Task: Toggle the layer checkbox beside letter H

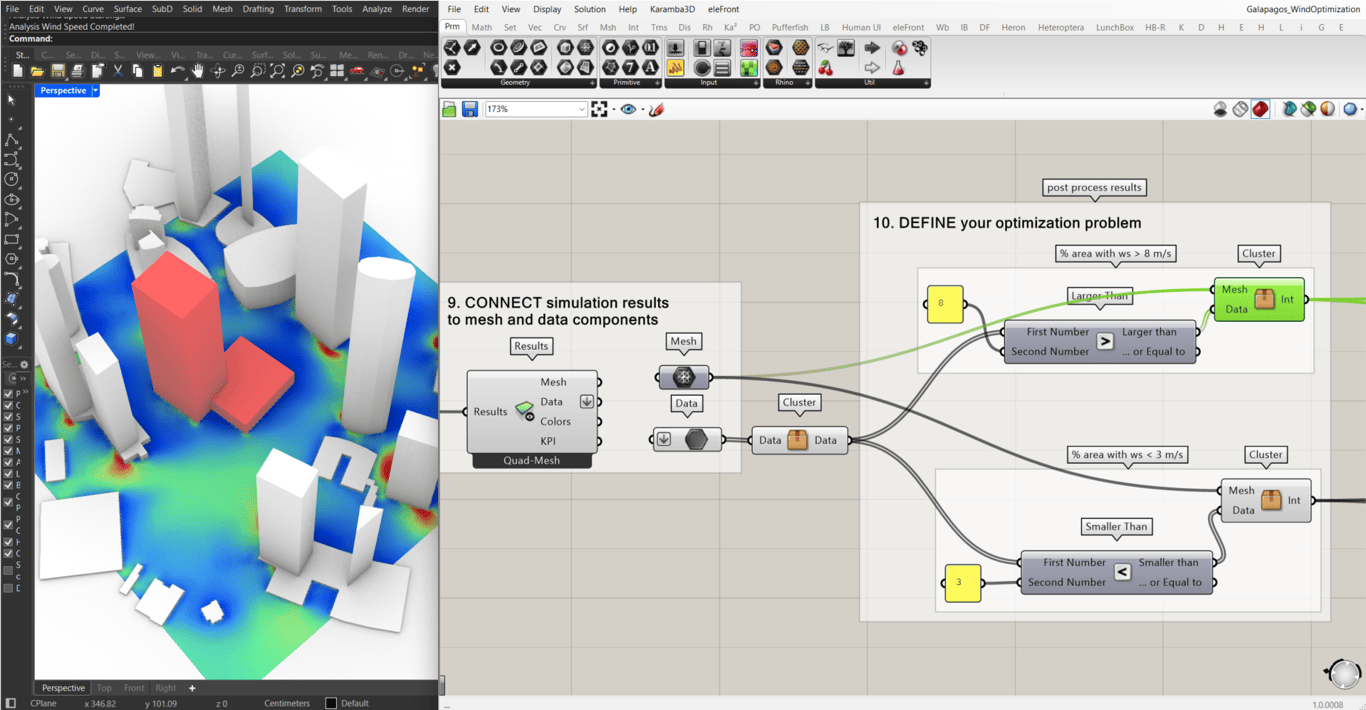Action: [8, 542]
